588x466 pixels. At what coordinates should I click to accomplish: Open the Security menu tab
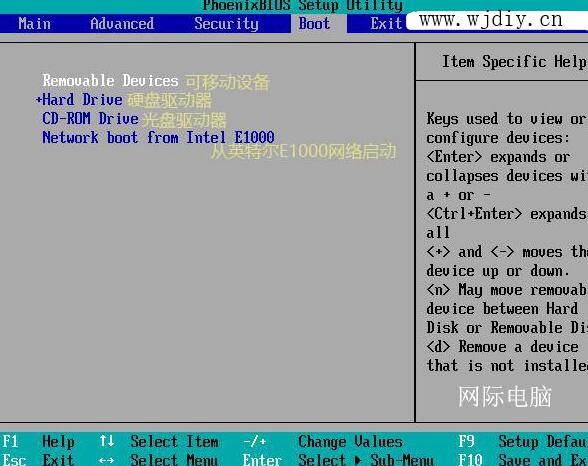coord(226,24)
